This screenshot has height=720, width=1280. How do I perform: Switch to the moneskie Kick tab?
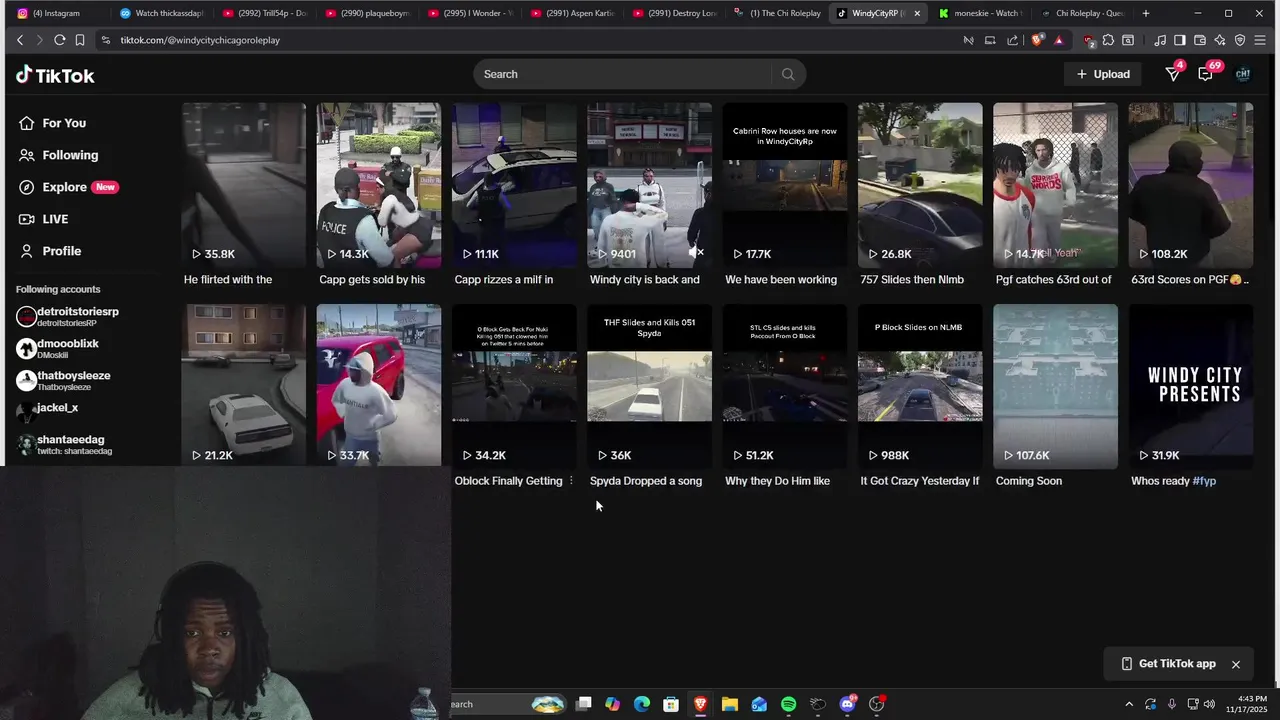[980, 13]
